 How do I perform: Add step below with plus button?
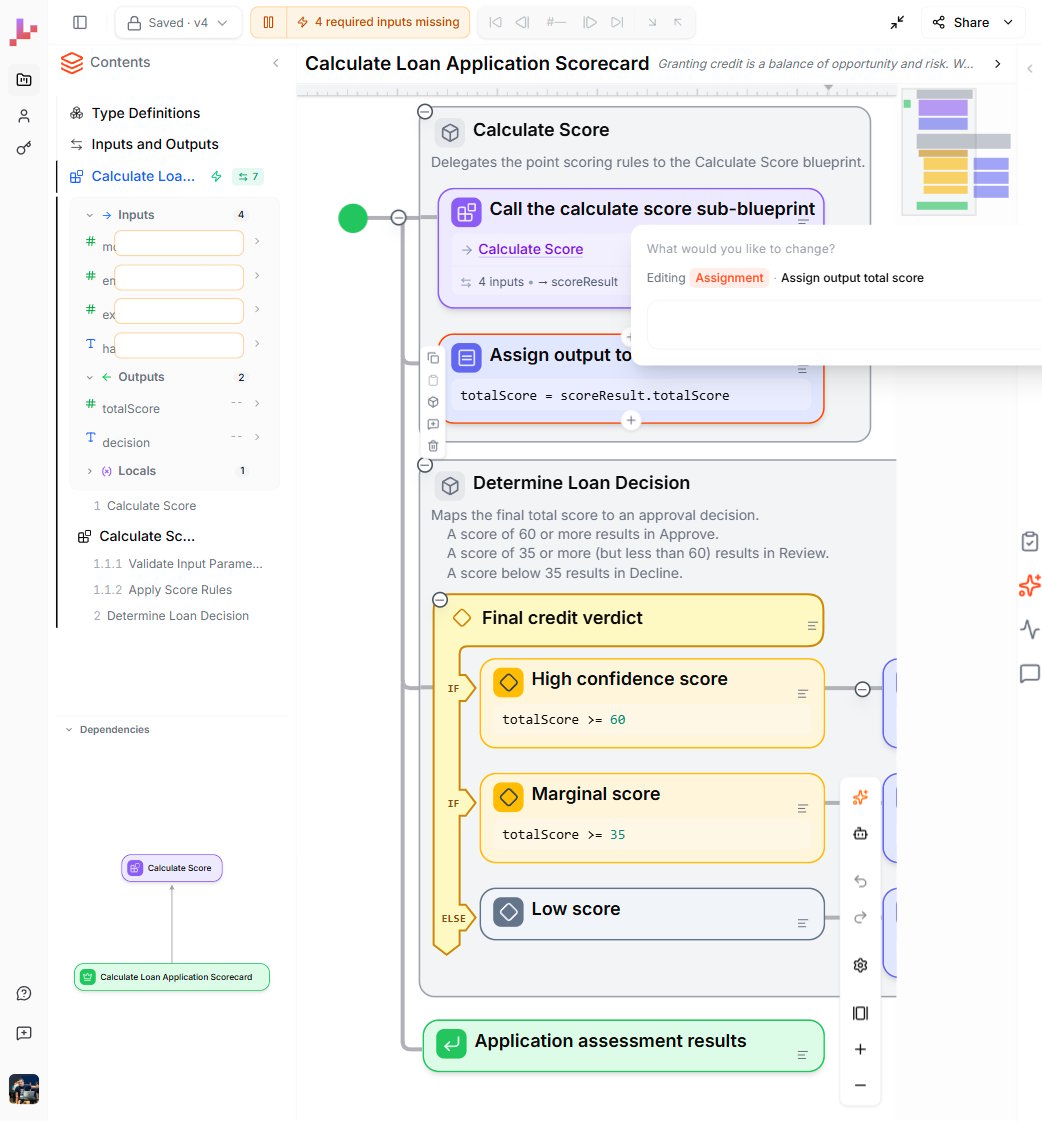630,420
